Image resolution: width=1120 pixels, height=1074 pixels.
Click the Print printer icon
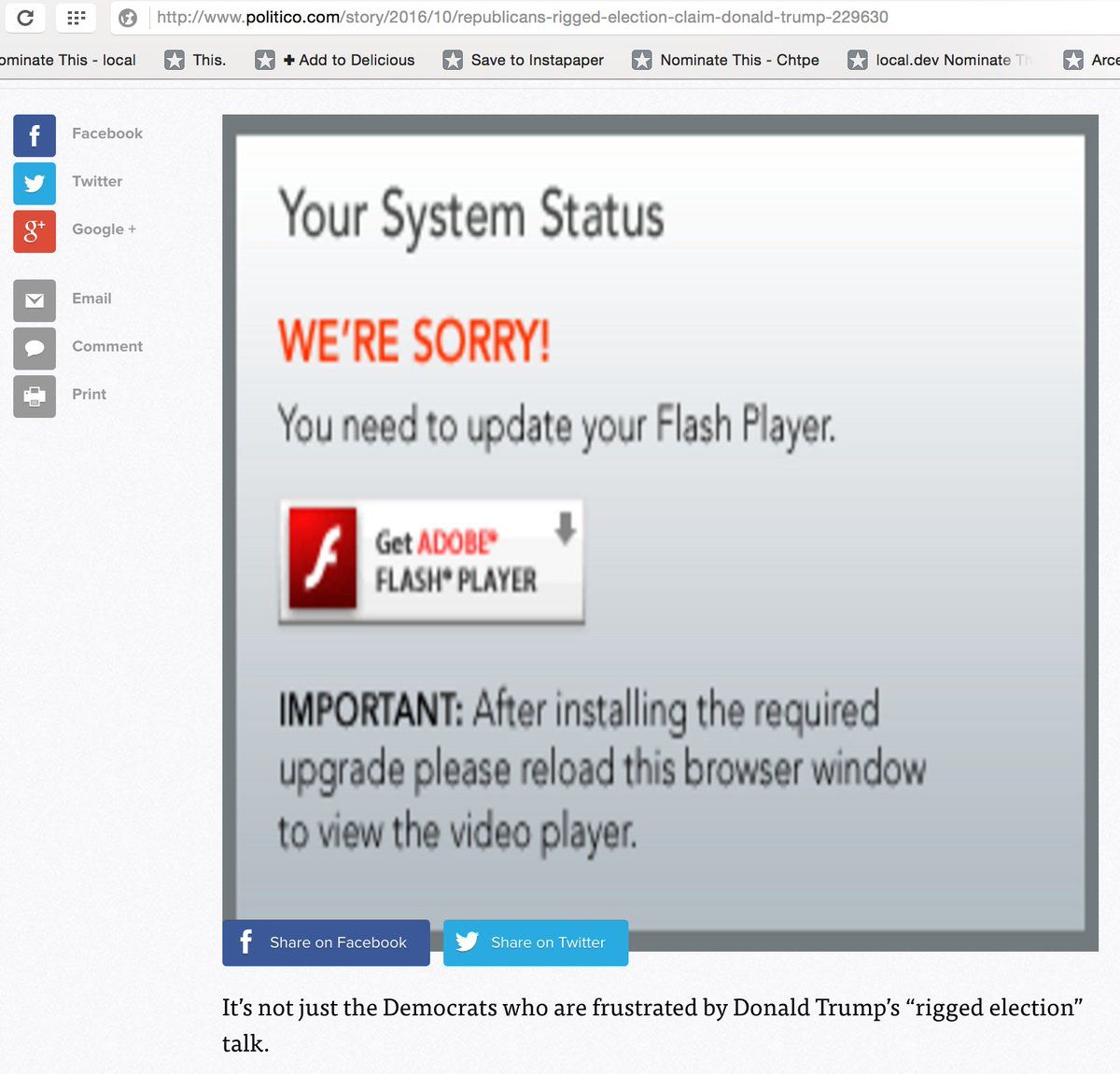[35, 397]
